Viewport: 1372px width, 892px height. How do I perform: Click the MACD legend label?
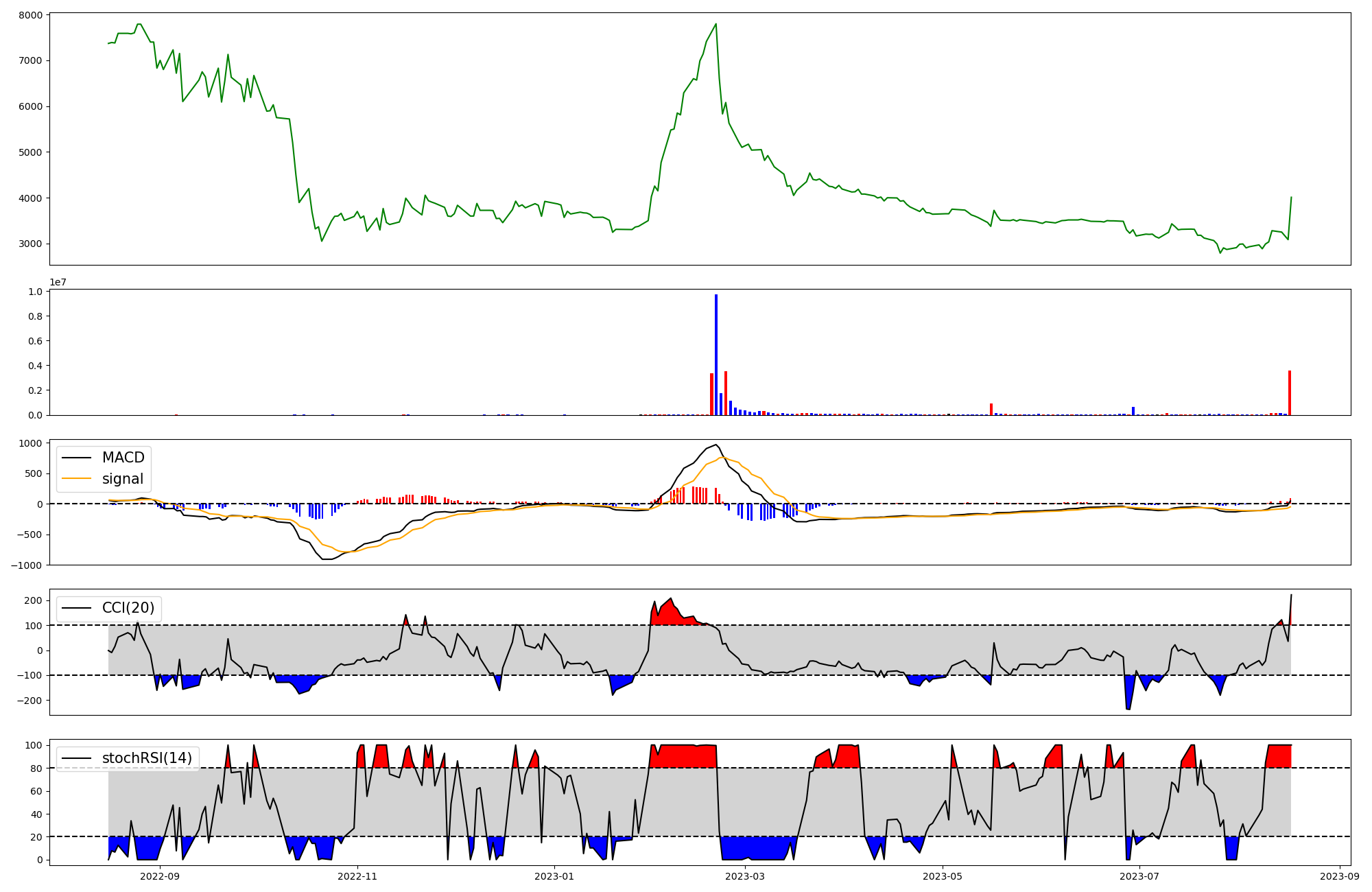pos(123,458)
